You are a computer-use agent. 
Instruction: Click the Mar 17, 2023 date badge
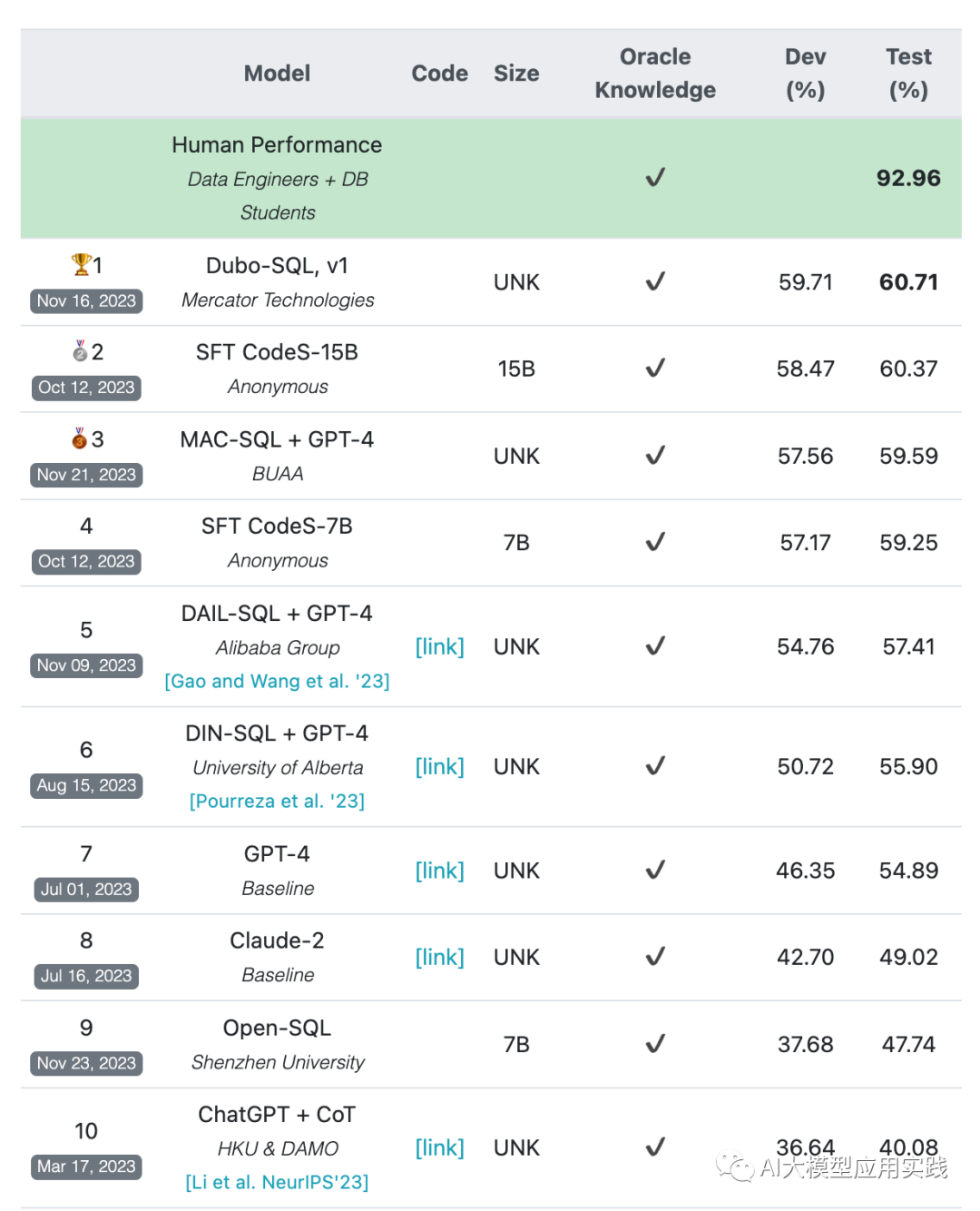coord(86,1167)
